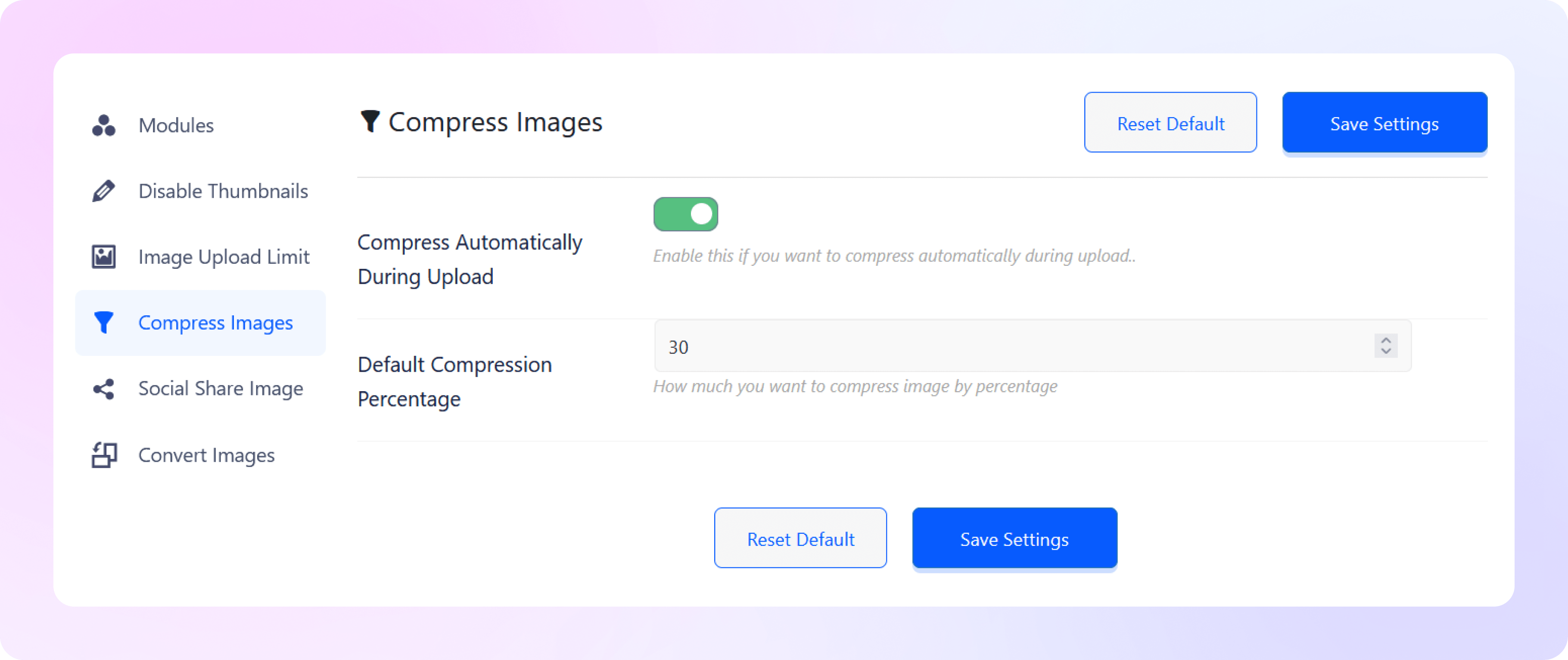Click the bottom Reset Default button

click(800, 538)
